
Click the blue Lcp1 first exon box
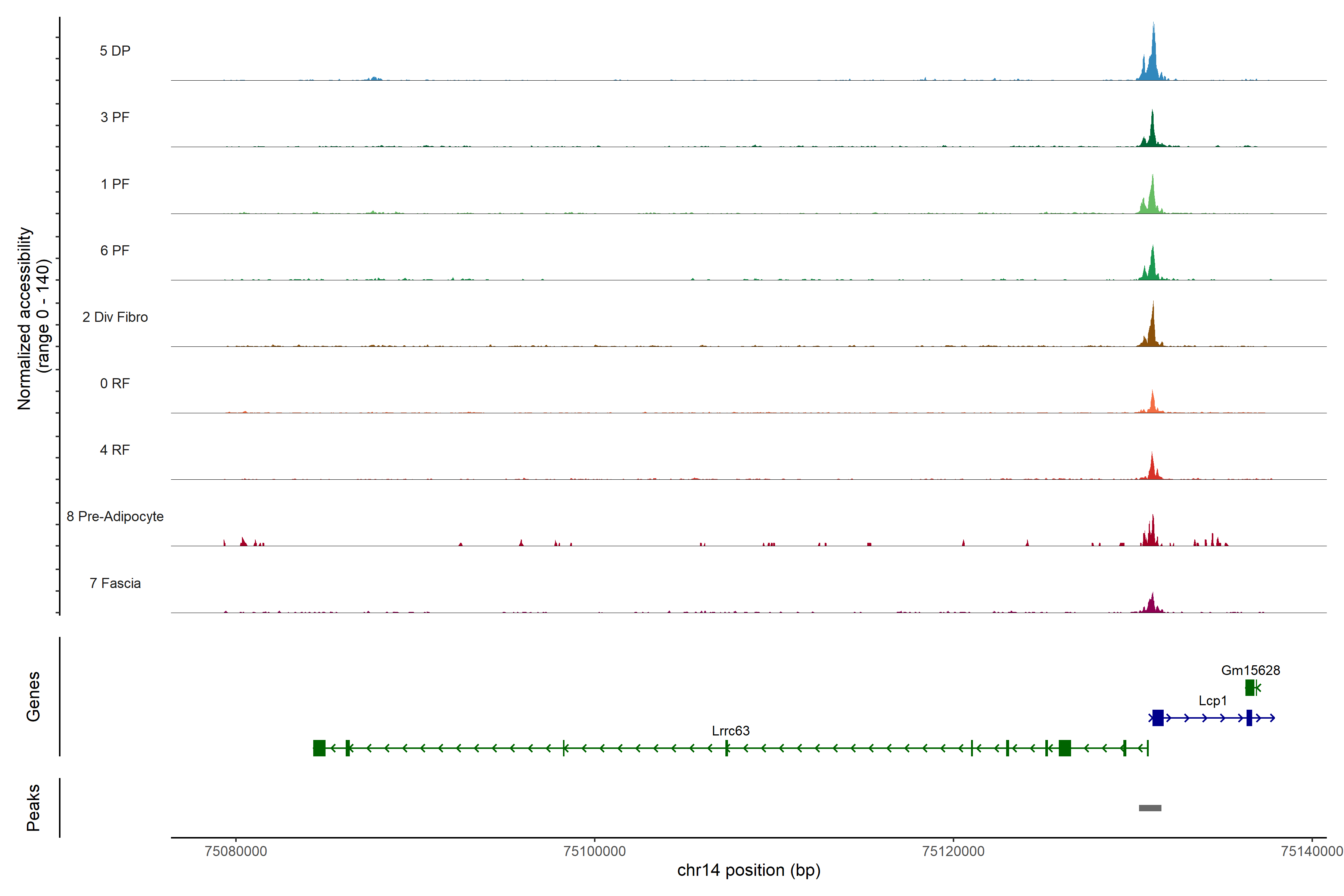[1158, 718]
